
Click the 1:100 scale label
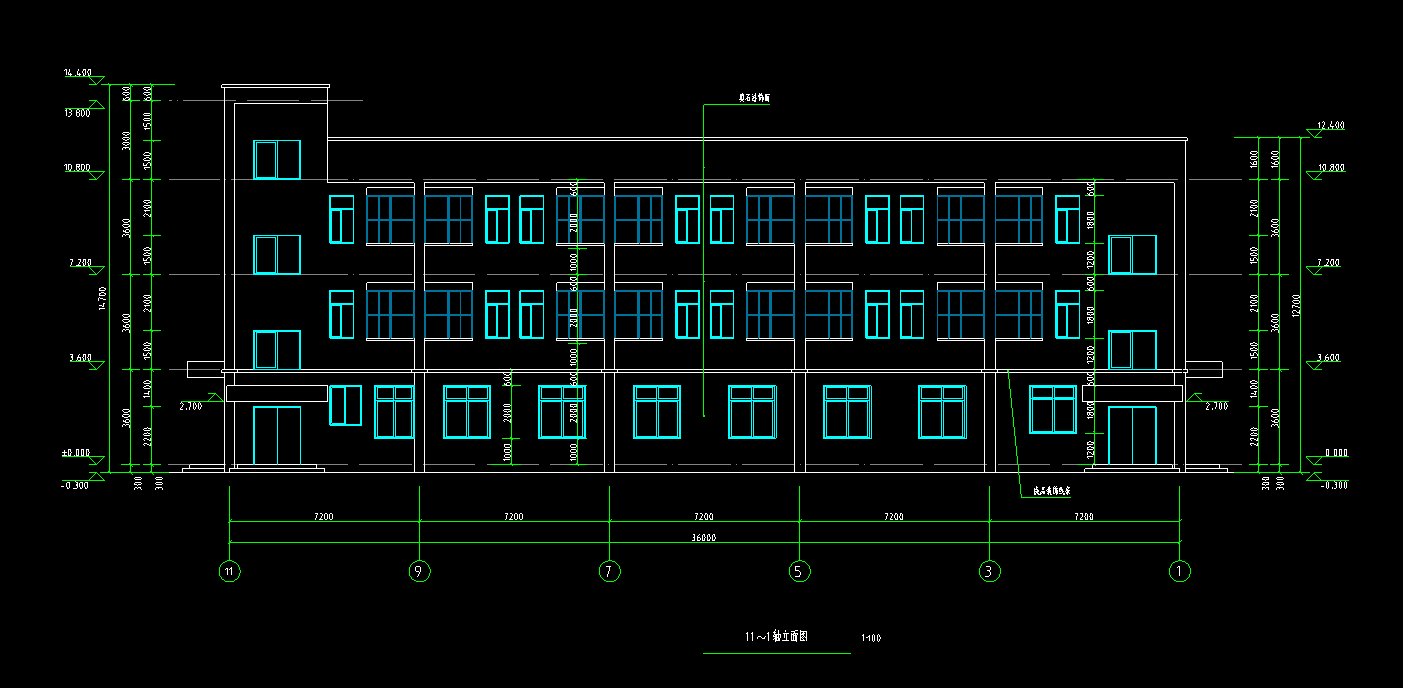click(x=870, y=638)
